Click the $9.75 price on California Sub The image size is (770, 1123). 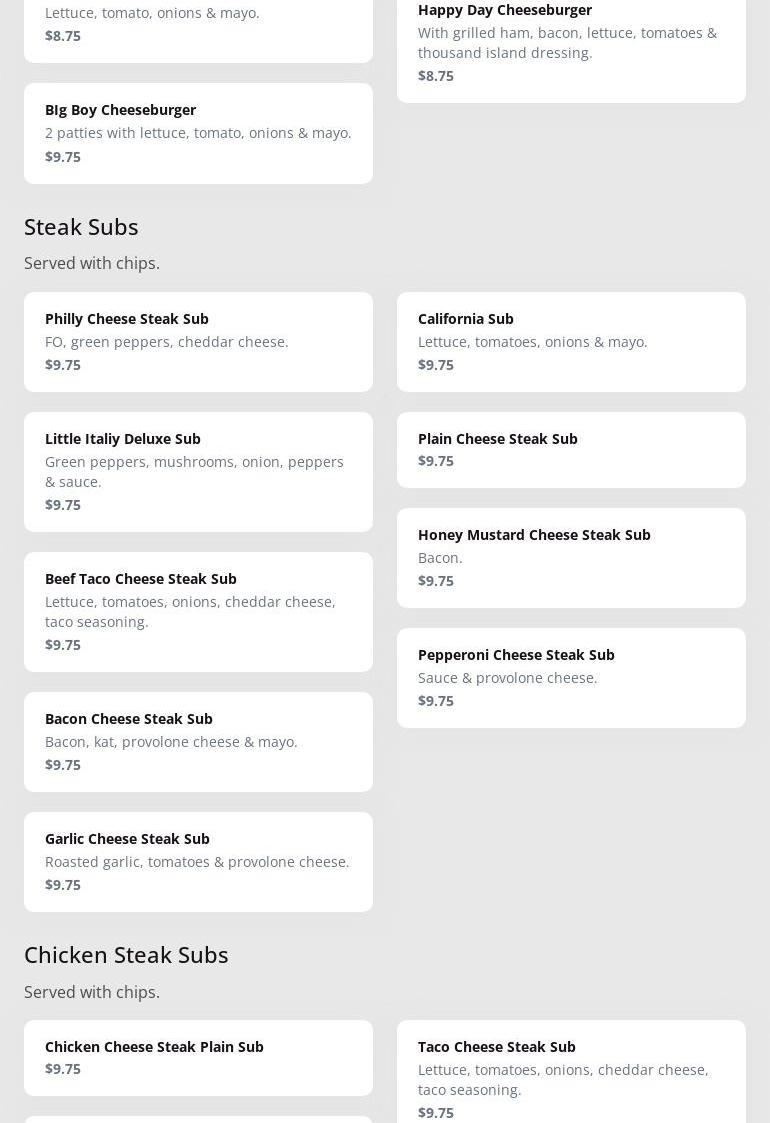(x=436, y=365)
